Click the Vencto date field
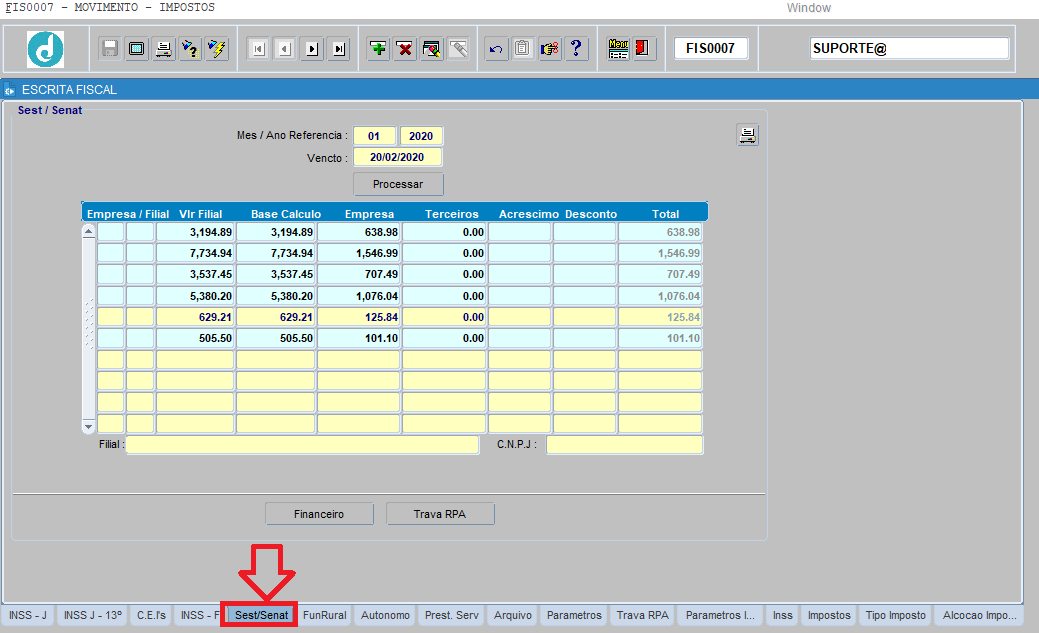The width and height of the screenshot is (1039, 633). [x=397, y=157]
